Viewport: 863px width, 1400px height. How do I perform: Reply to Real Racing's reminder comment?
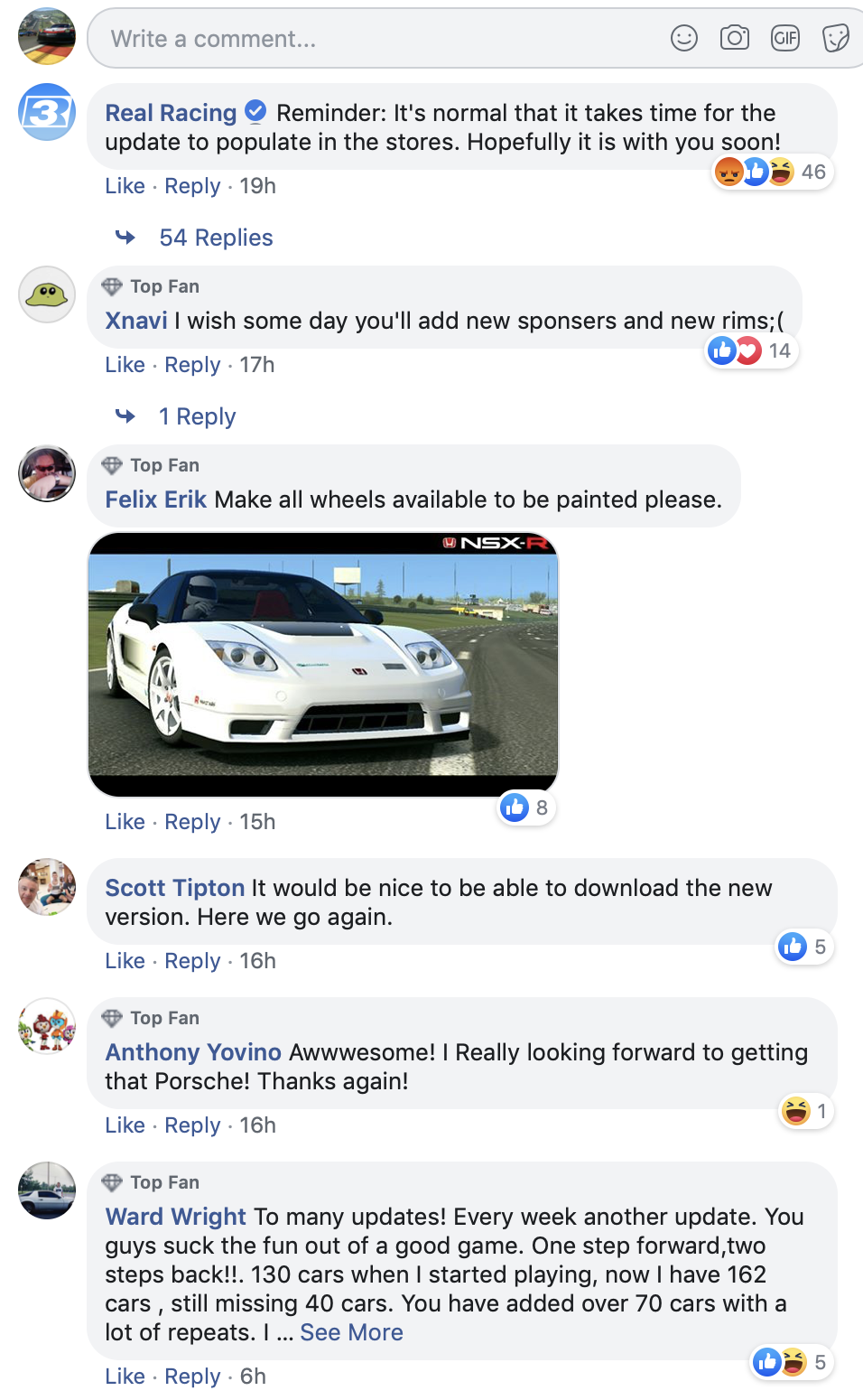pyautogui.click(x=192, y=186)
